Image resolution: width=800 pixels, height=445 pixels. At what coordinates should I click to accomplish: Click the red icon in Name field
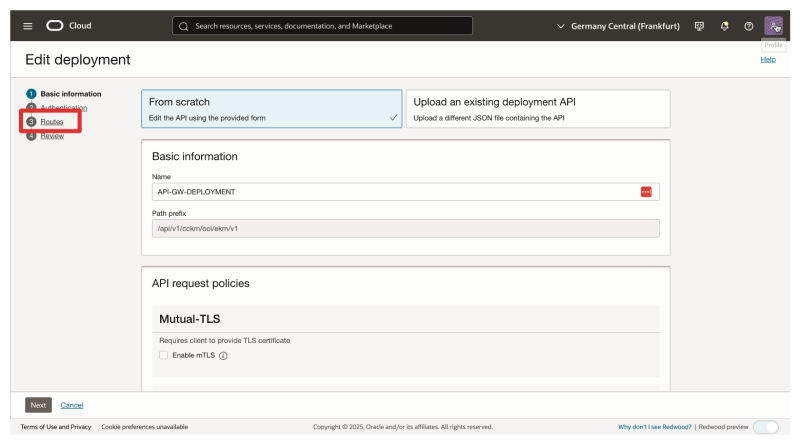coord(646,192)
